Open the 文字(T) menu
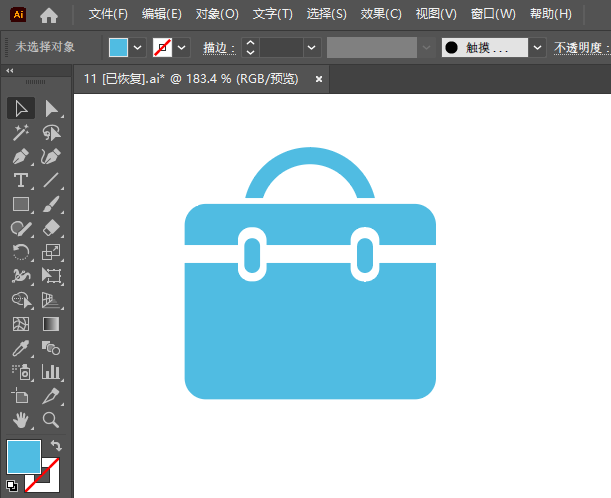The height and width of the screenshot is (498, 611). tap(272, 14)
